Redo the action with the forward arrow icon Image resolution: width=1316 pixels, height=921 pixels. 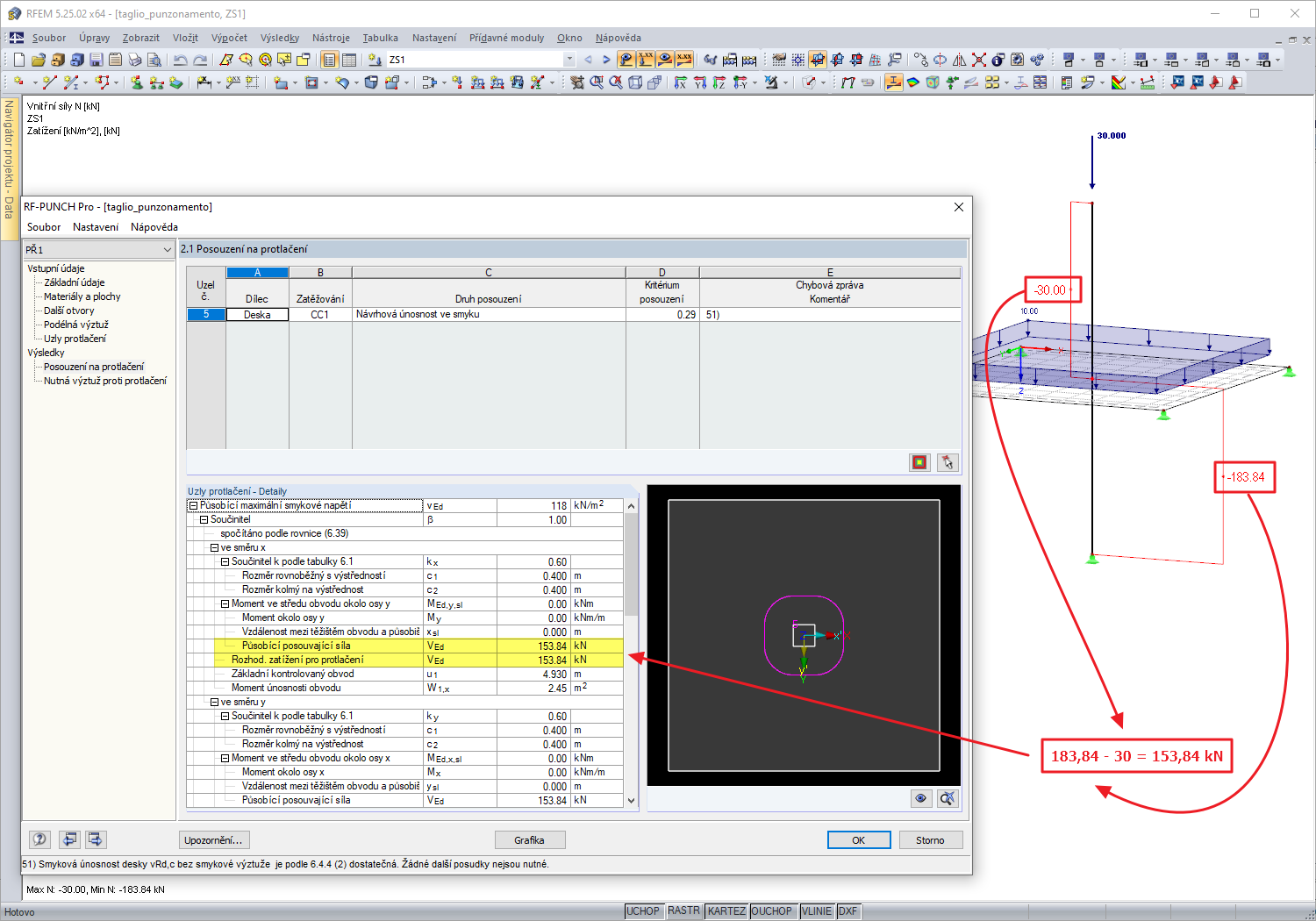pos(200,60)
